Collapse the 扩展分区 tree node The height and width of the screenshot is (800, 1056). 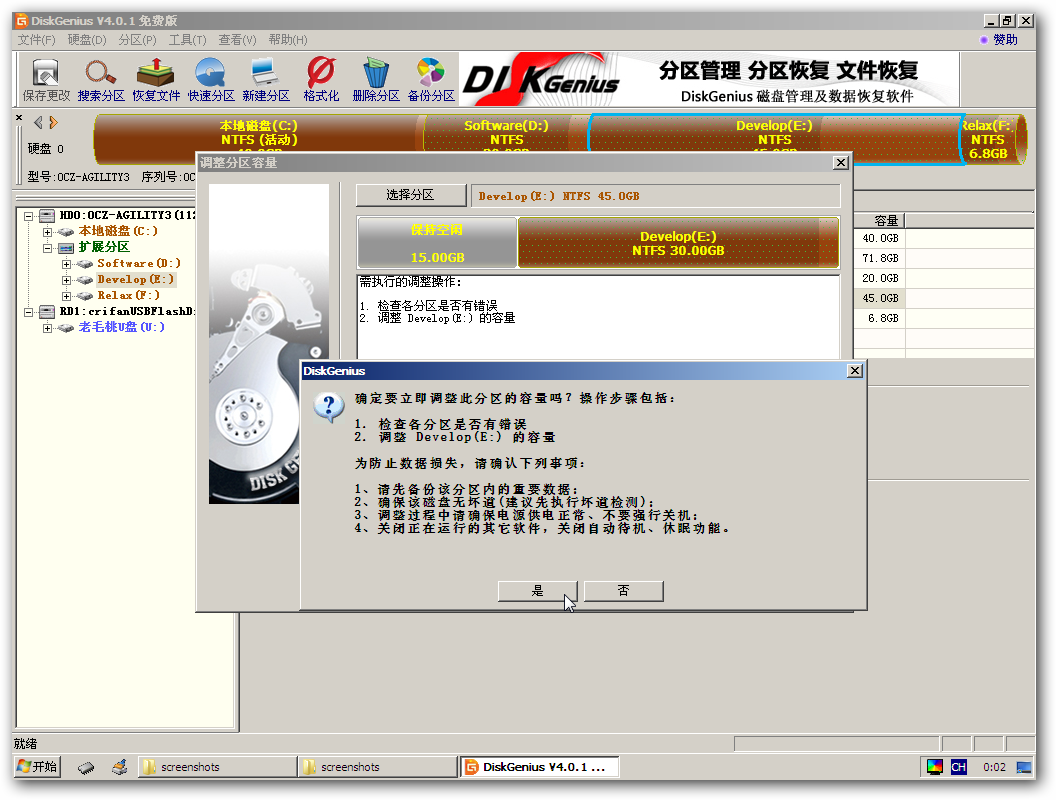[47, 248]
